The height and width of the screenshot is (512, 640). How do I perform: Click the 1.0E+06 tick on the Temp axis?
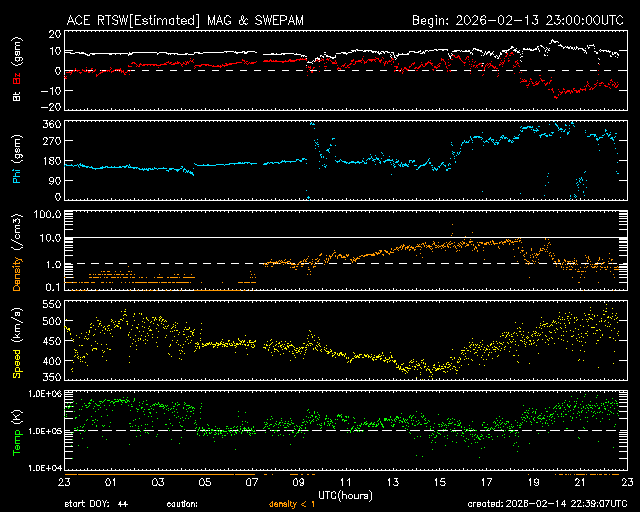[x=45, y=394]
